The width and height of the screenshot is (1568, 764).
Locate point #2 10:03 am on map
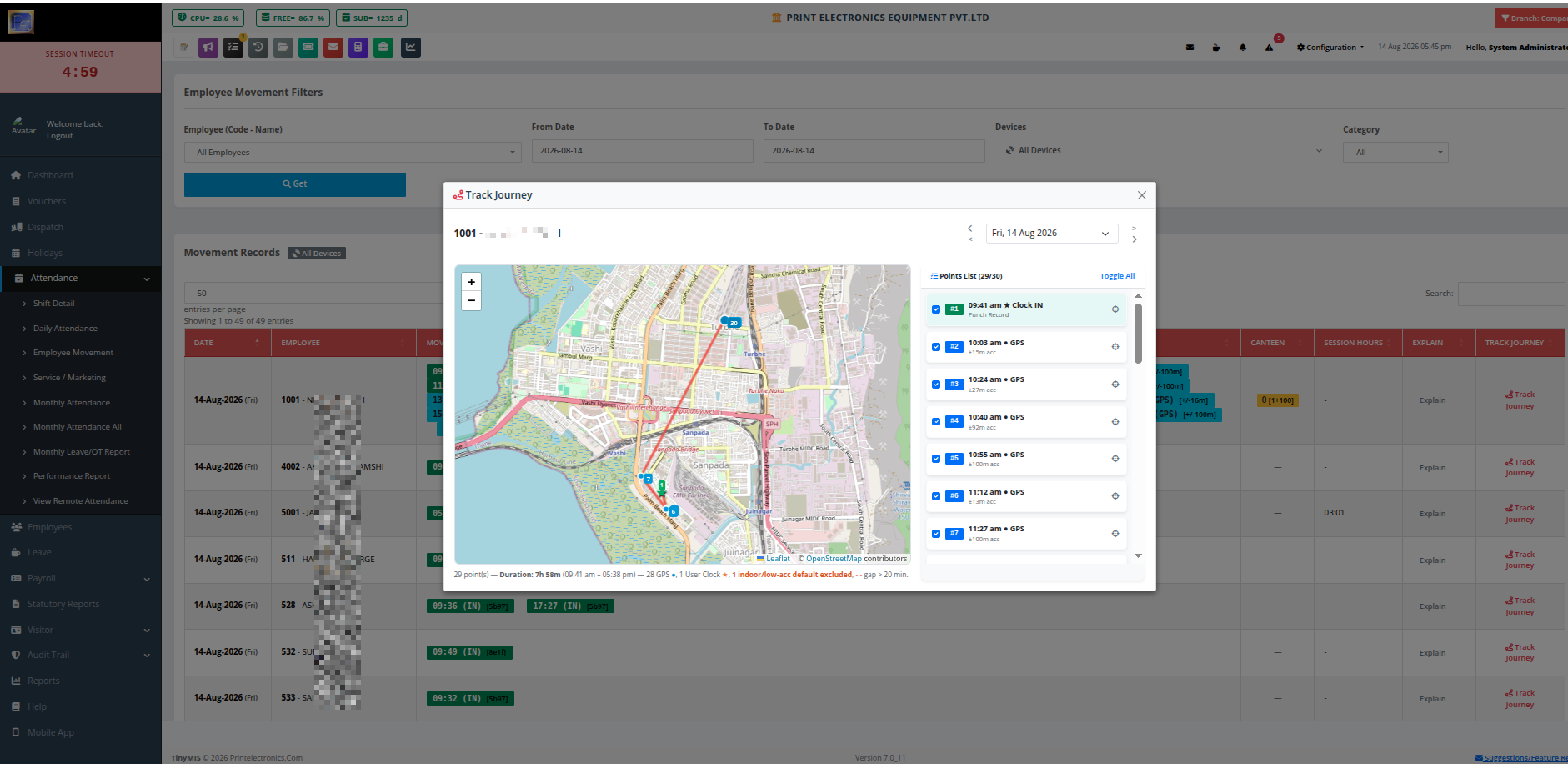tap(1115, 347)
